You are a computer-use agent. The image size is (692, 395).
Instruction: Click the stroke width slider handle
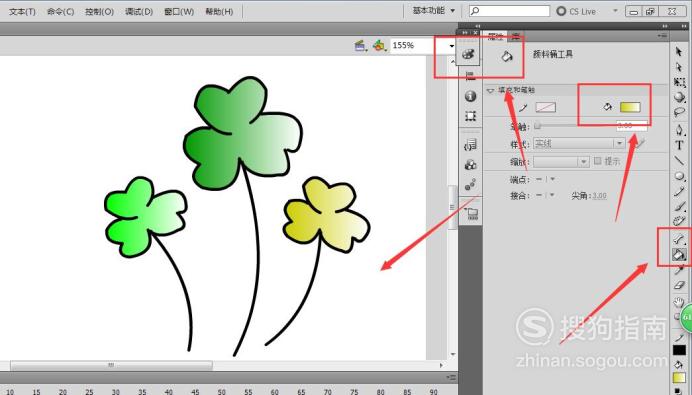pyautogui.click(x=537, y=126)
